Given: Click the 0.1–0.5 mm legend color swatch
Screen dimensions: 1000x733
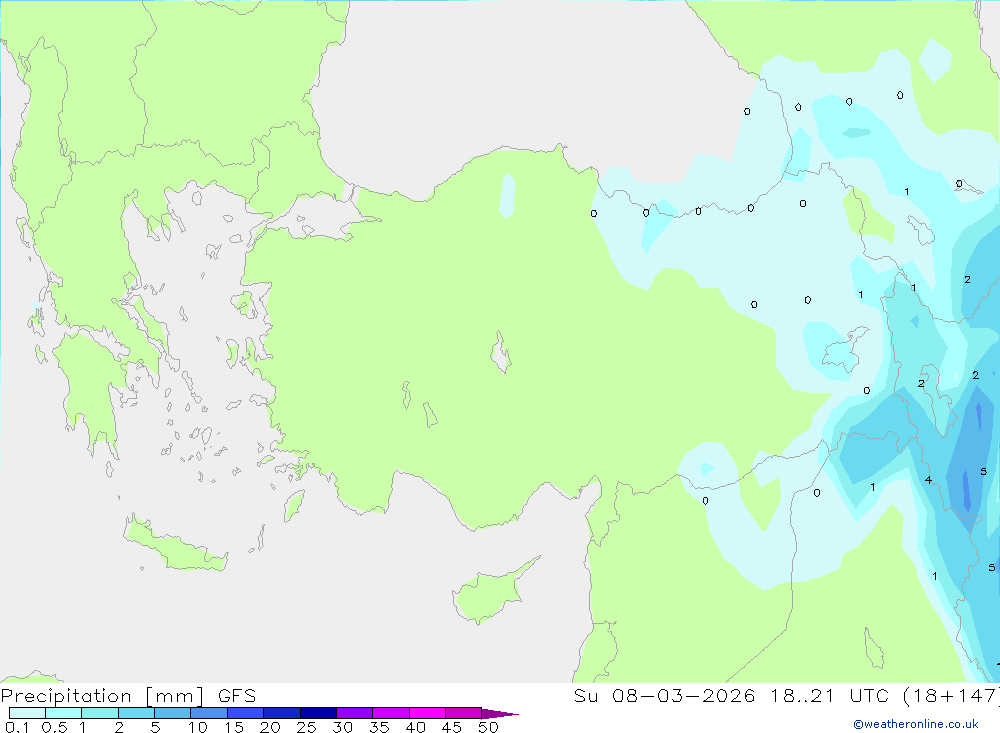Looking at the screenshot, I should pos(27,713).
